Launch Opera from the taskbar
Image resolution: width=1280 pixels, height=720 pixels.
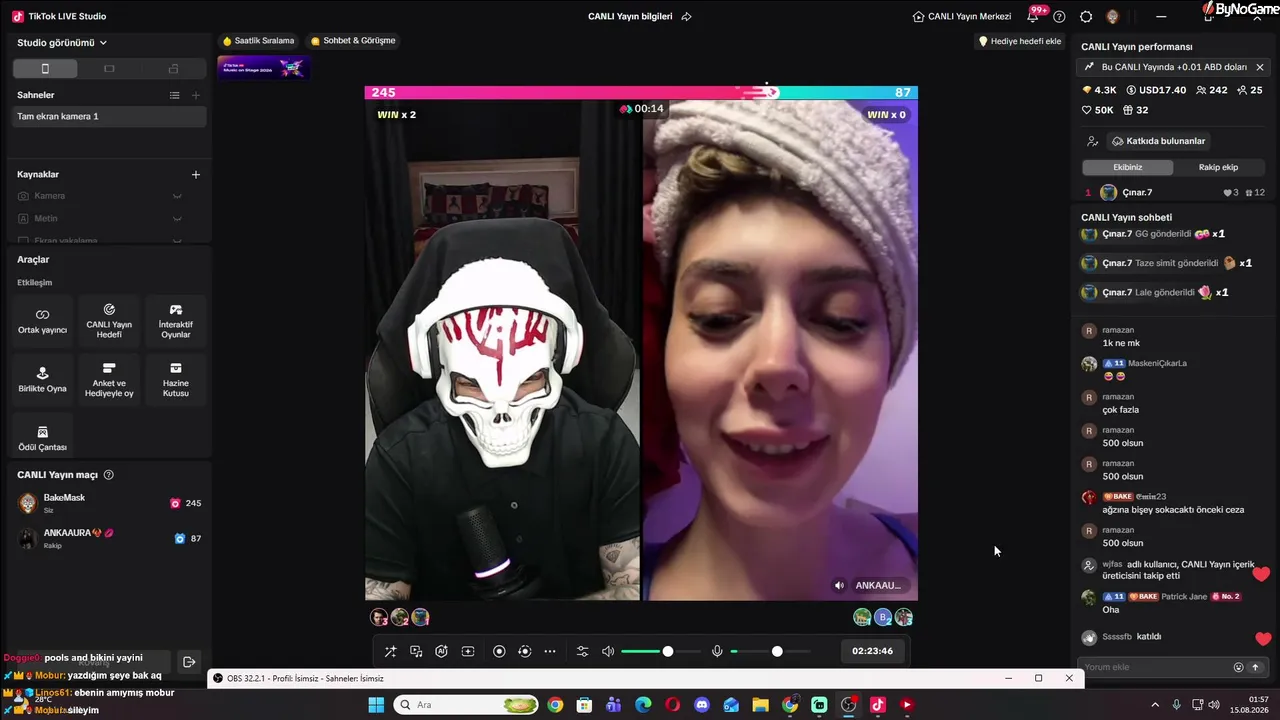(x=673, y=705)
